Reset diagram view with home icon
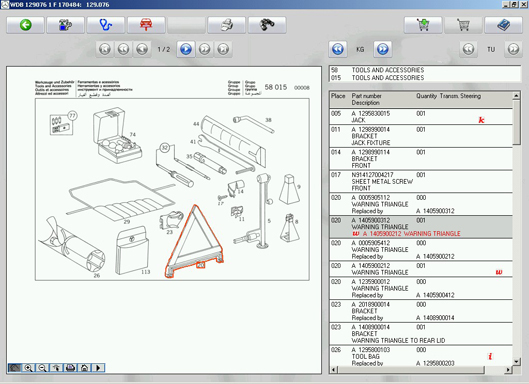This screenshot has height=384, width=529. click(x=84, y=367)
